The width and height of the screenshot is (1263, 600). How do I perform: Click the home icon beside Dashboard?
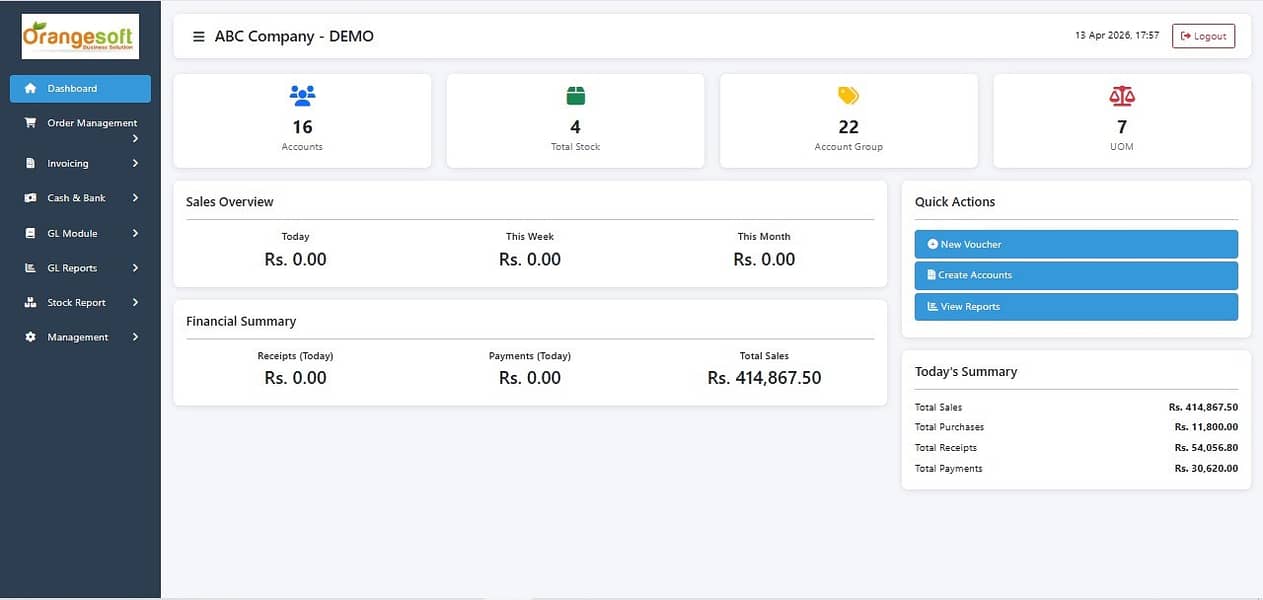tap(30, 88)
